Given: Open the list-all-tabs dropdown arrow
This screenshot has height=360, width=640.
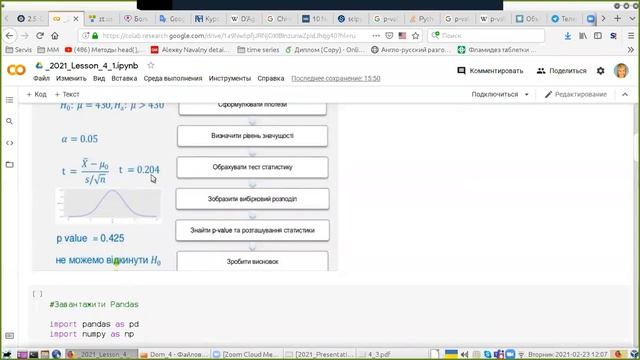Looking at the screenshot, I should pos(632,18).
